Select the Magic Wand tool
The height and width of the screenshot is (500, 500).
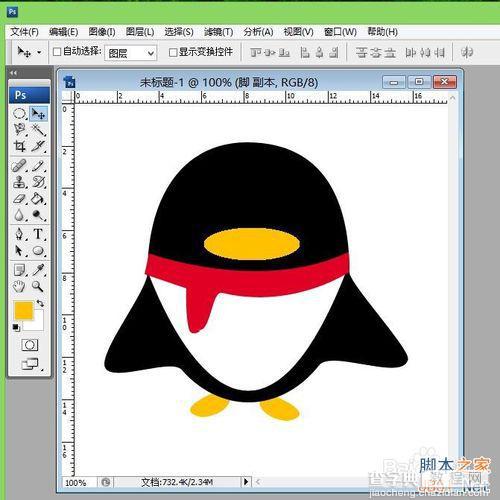tap(38, 130)
